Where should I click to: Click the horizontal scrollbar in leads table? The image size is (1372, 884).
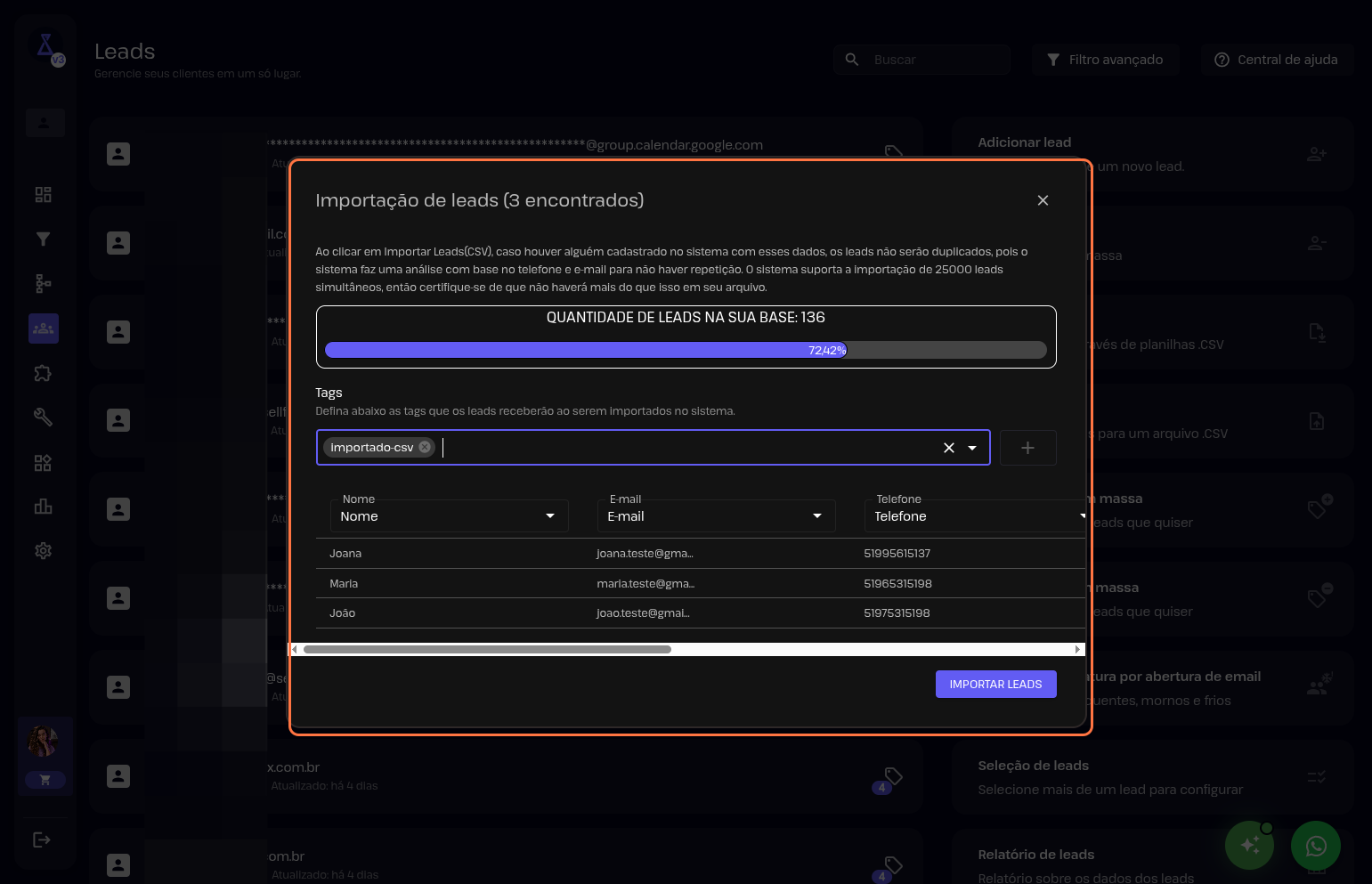coord(487,650)
